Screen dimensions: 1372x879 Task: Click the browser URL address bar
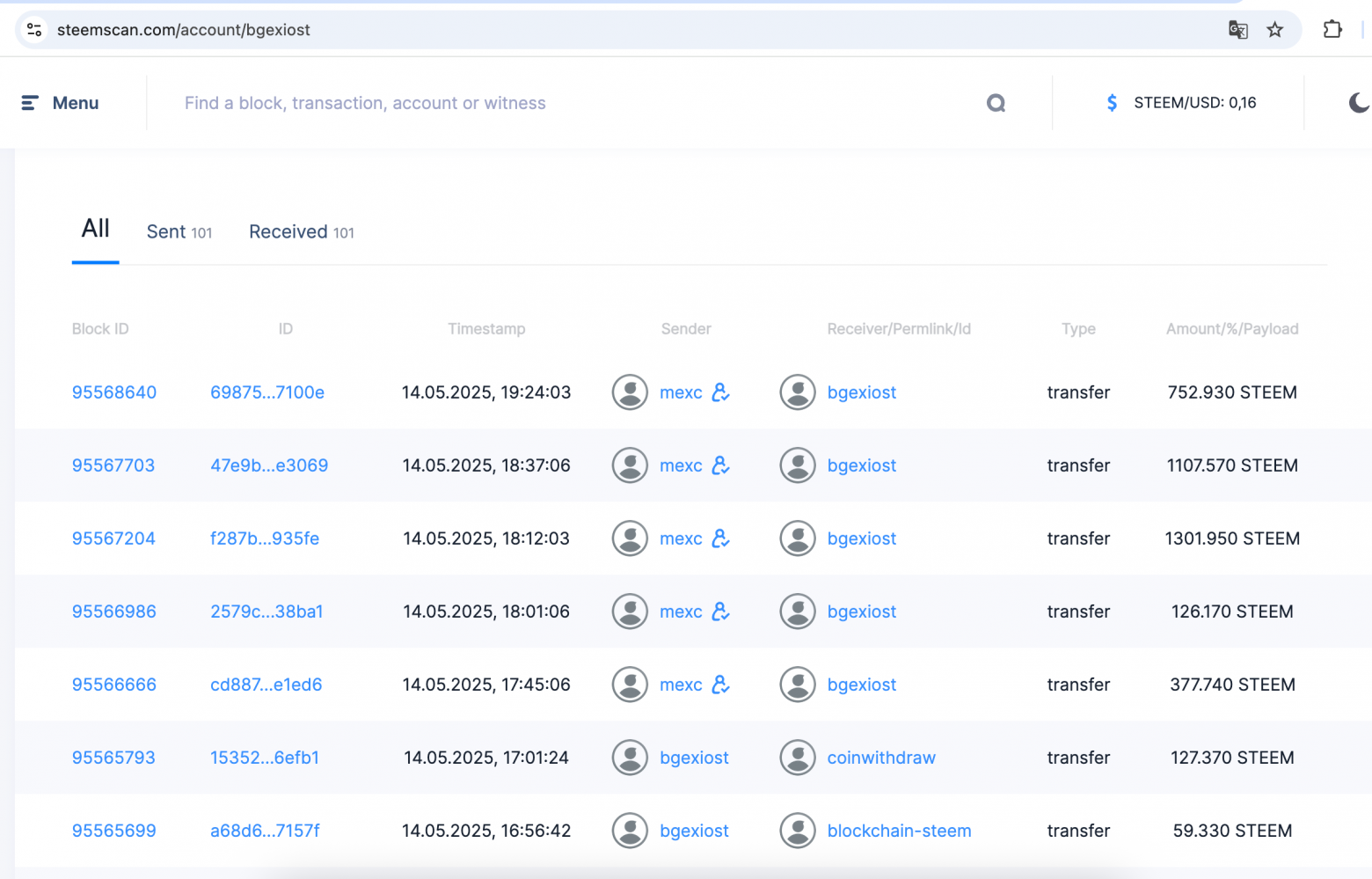click(x=616, y=30)
